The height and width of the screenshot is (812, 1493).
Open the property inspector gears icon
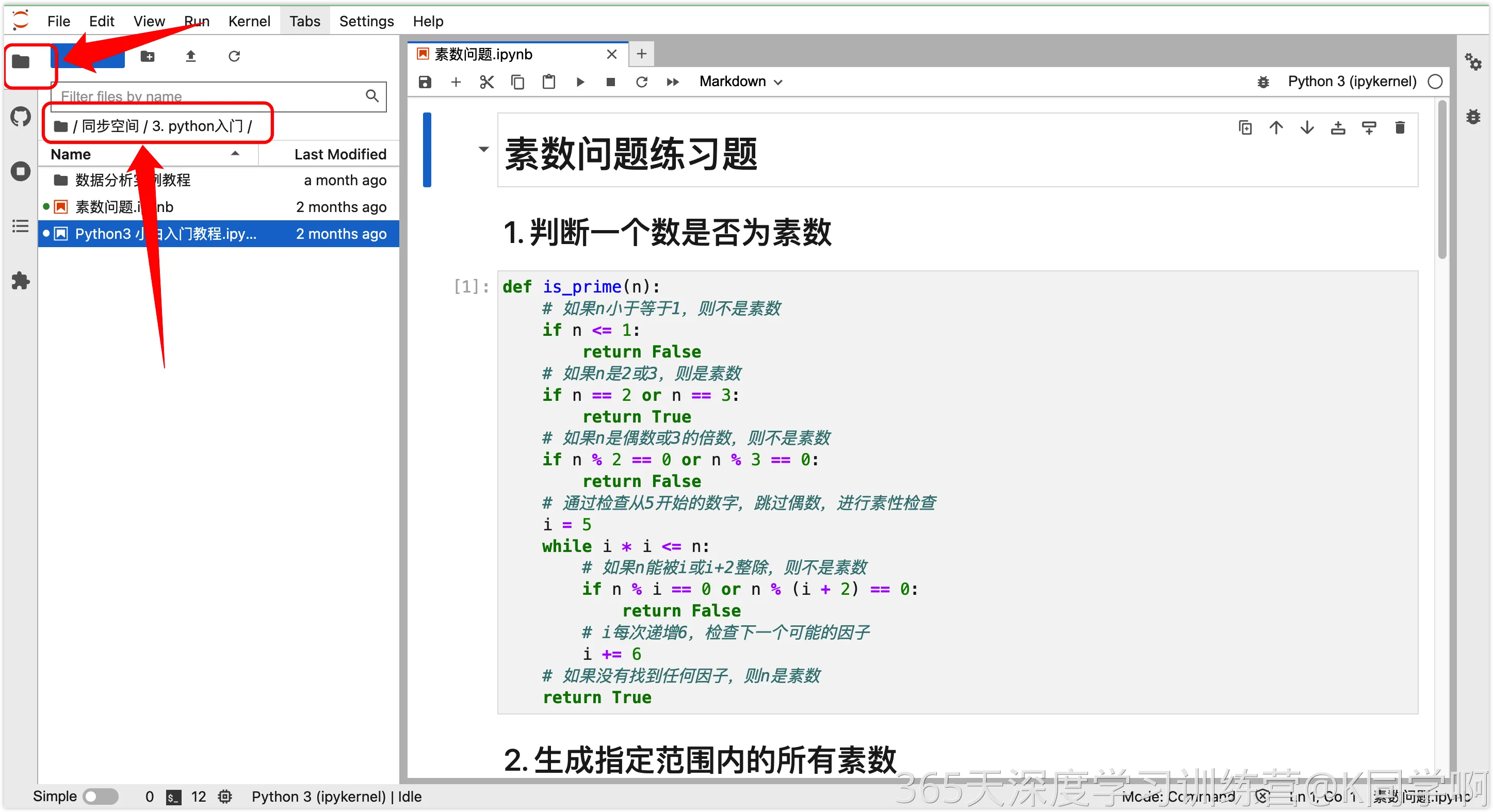pos(1473,61)
